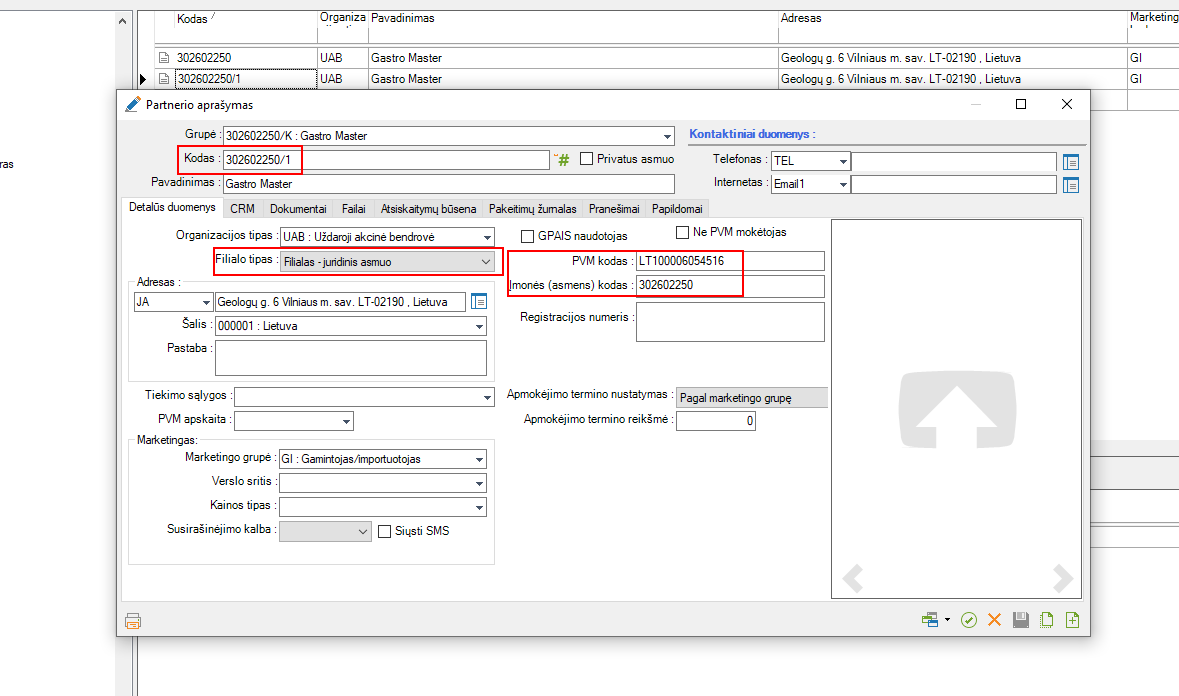This screenshot has width=1179, height=696.
Task: Click the green new document plus icon
Action: click(x=1073, y=620)
